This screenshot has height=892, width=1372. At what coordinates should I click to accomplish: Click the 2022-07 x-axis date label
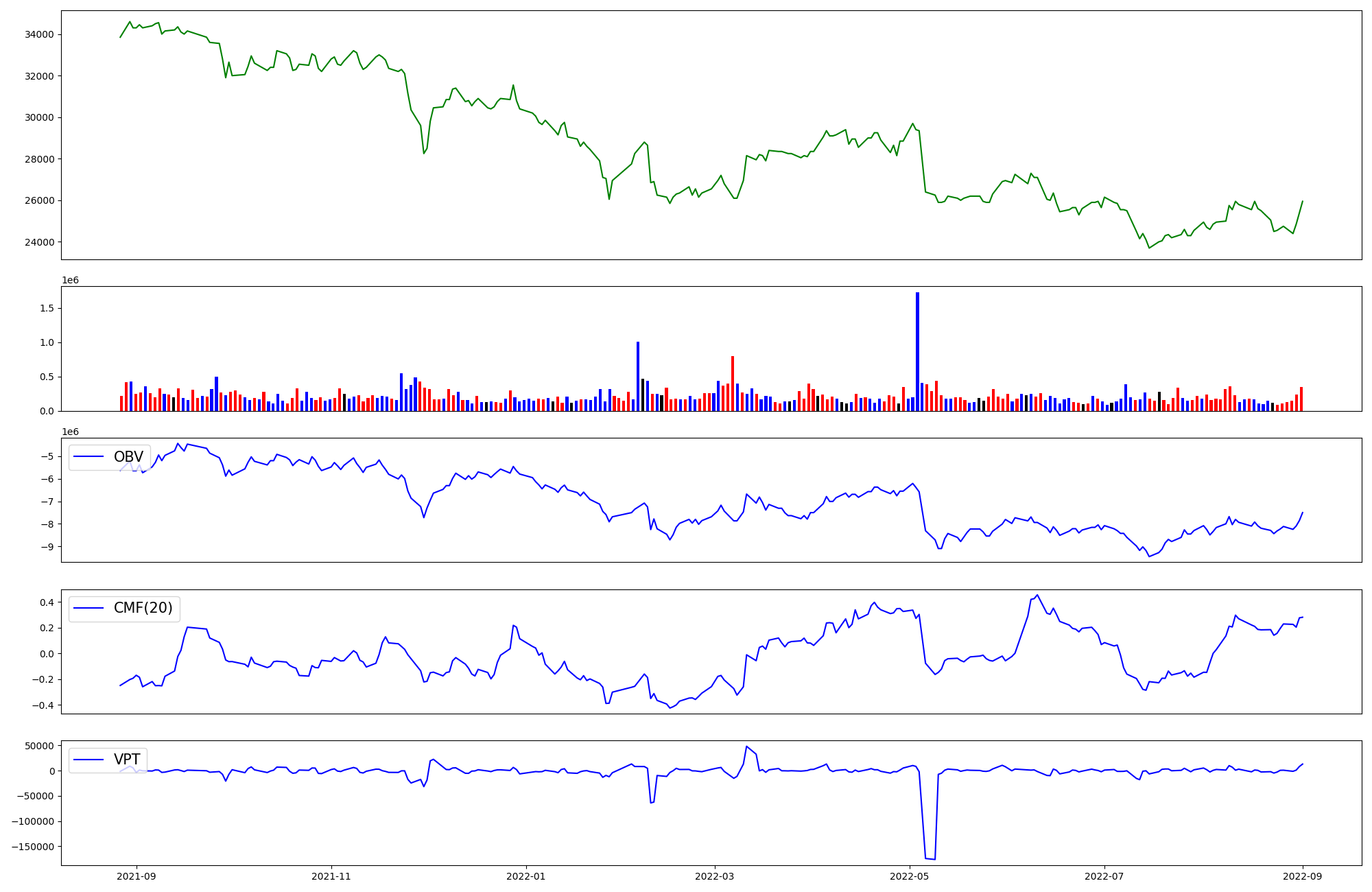point(1104,876)
